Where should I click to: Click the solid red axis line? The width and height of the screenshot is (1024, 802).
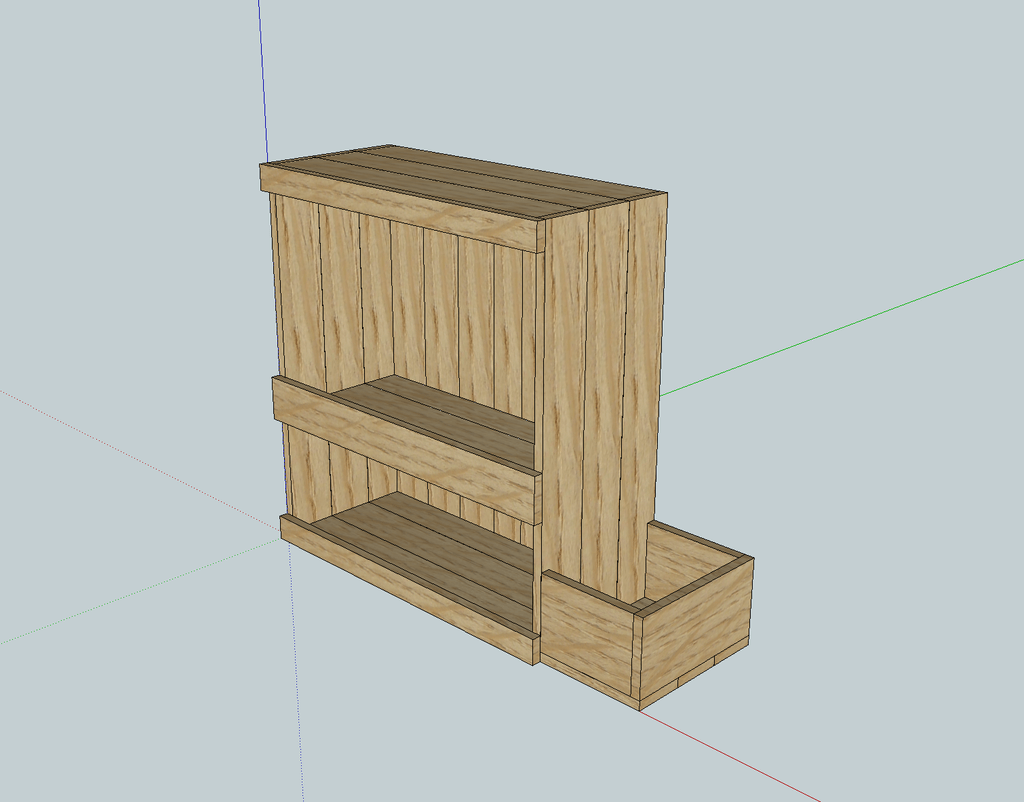(728, 754)
